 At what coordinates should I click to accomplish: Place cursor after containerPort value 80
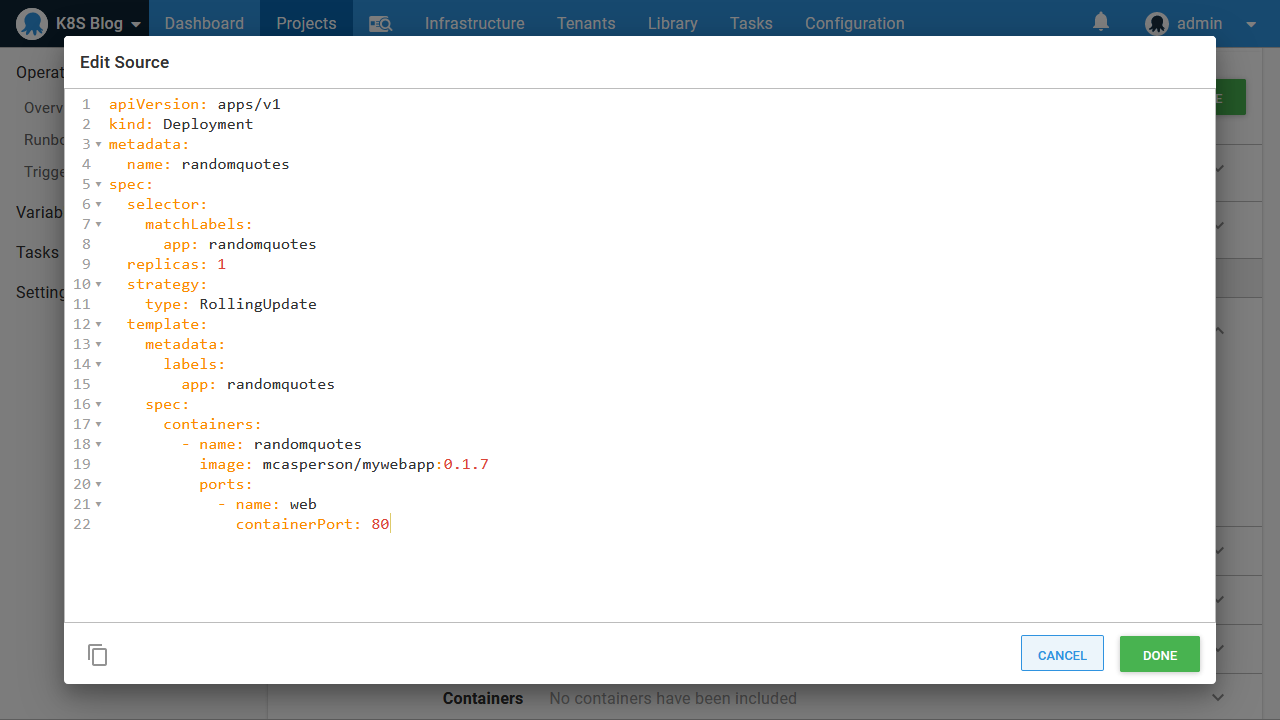tap(390, 524)
